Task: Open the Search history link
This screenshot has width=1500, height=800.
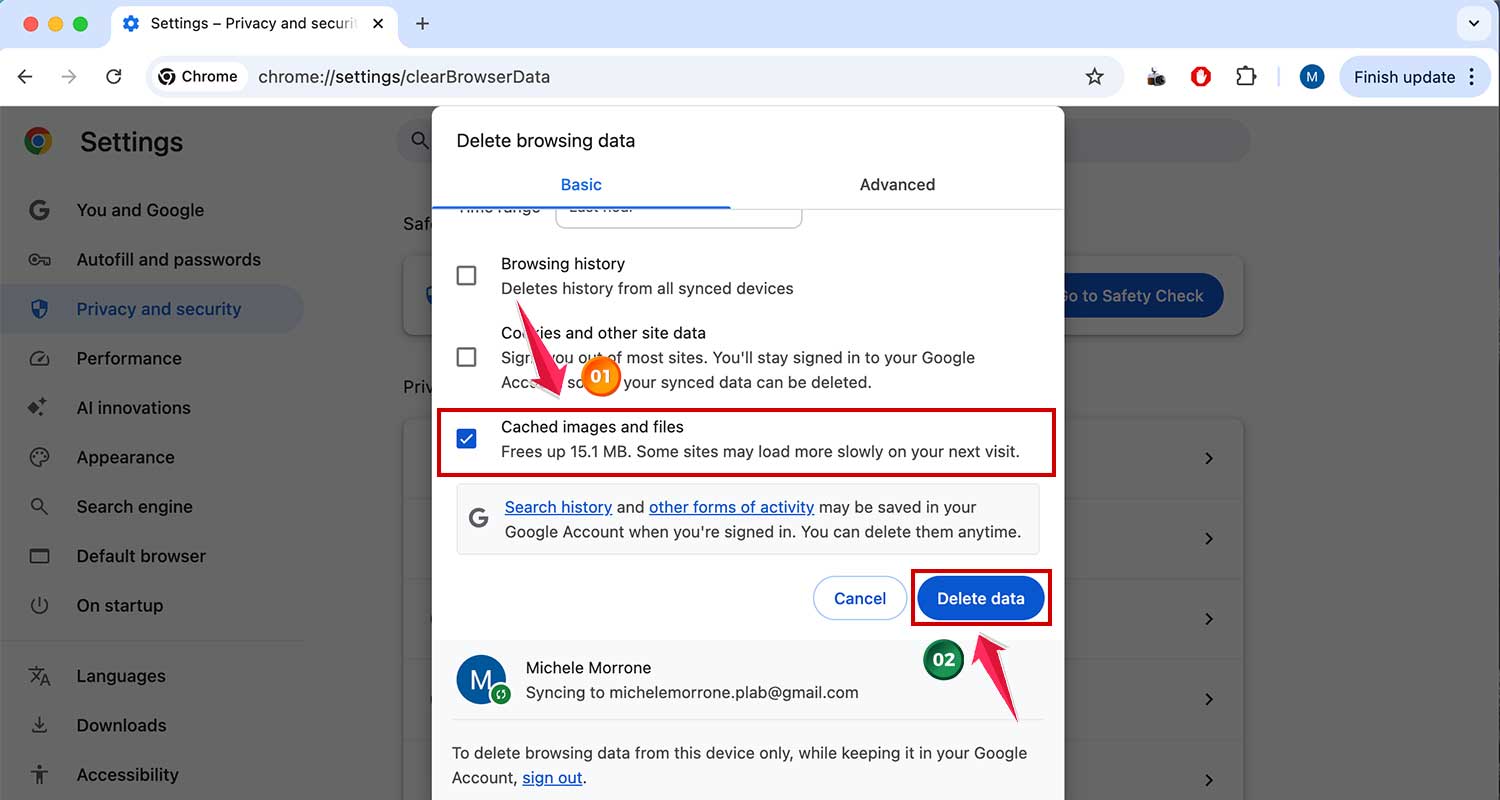Action: point(558,507)
